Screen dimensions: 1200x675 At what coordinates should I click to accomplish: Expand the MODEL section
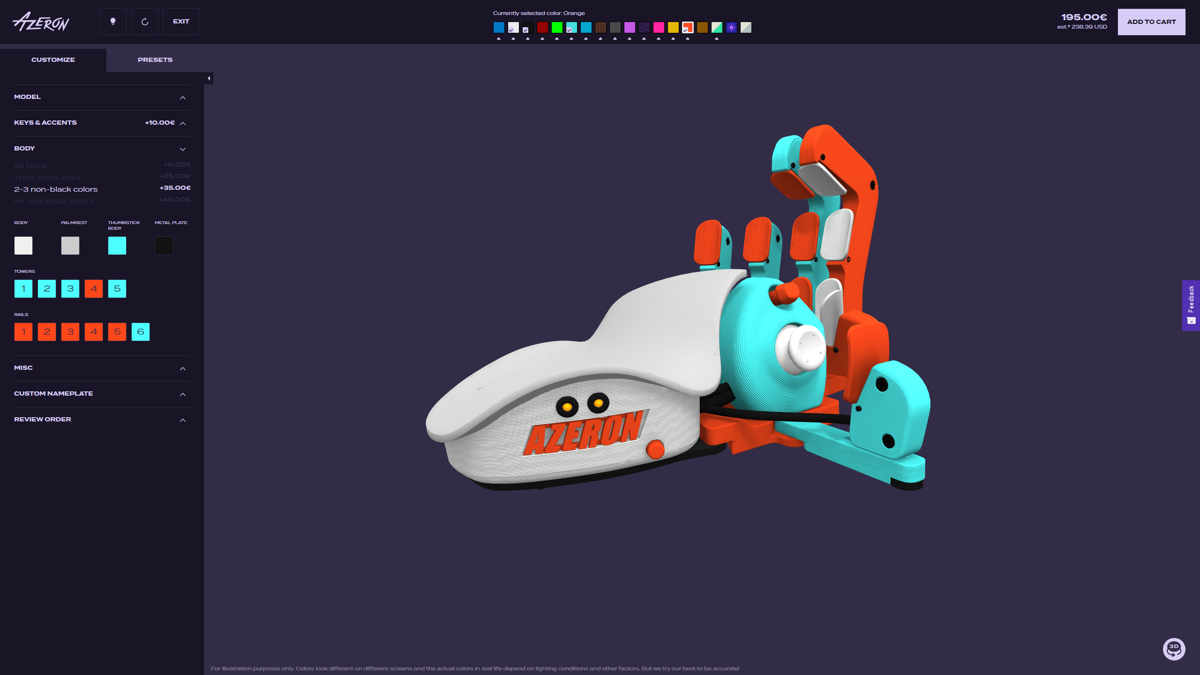[x=100, y=97]
